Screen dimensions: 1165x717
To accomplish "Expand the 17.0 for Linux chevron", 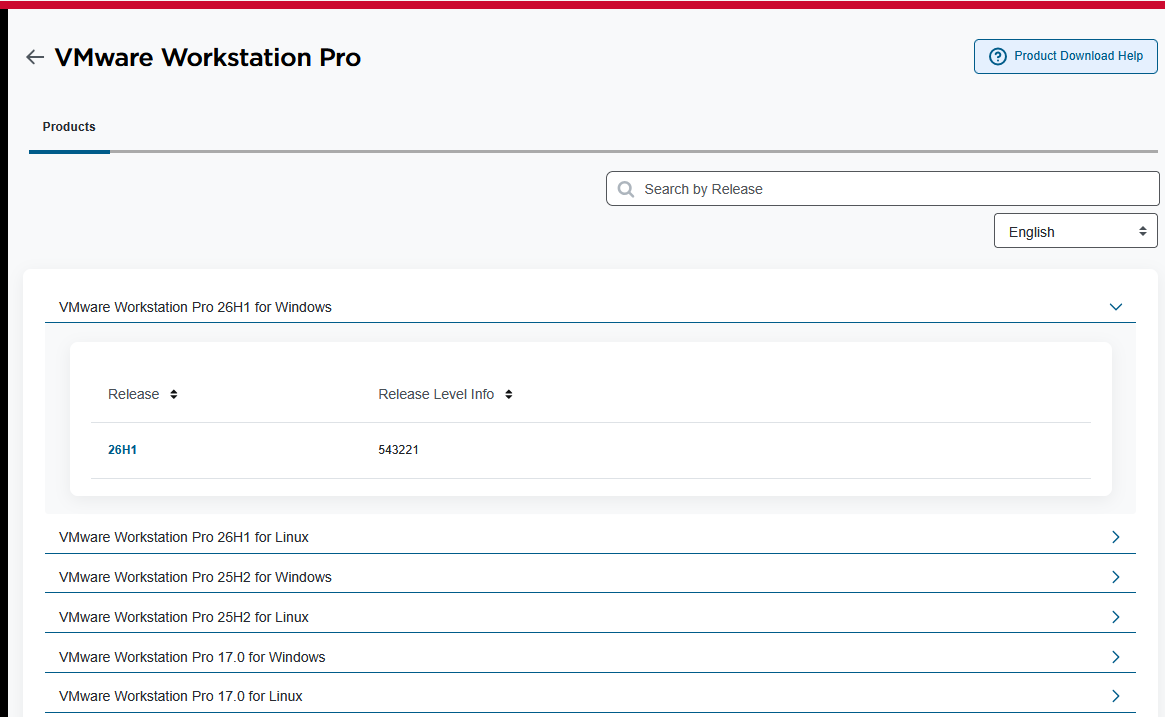I will (x=1115, y=696).
